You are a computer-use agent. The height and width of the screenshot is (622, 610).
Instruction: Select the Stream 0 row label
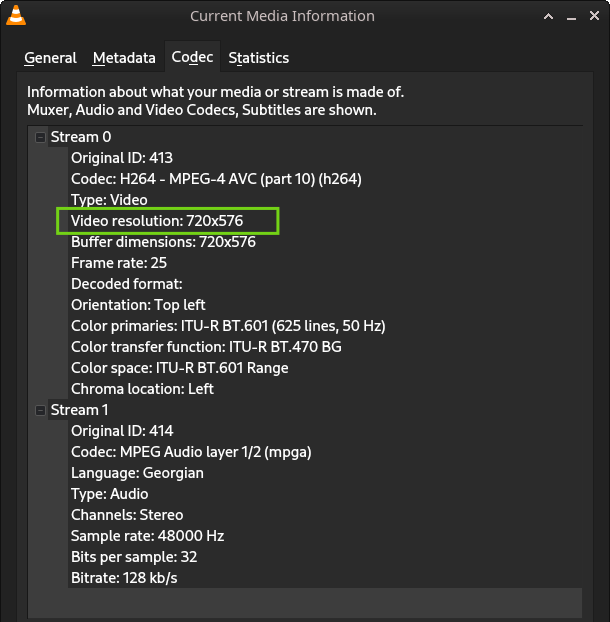coord(81,137)
